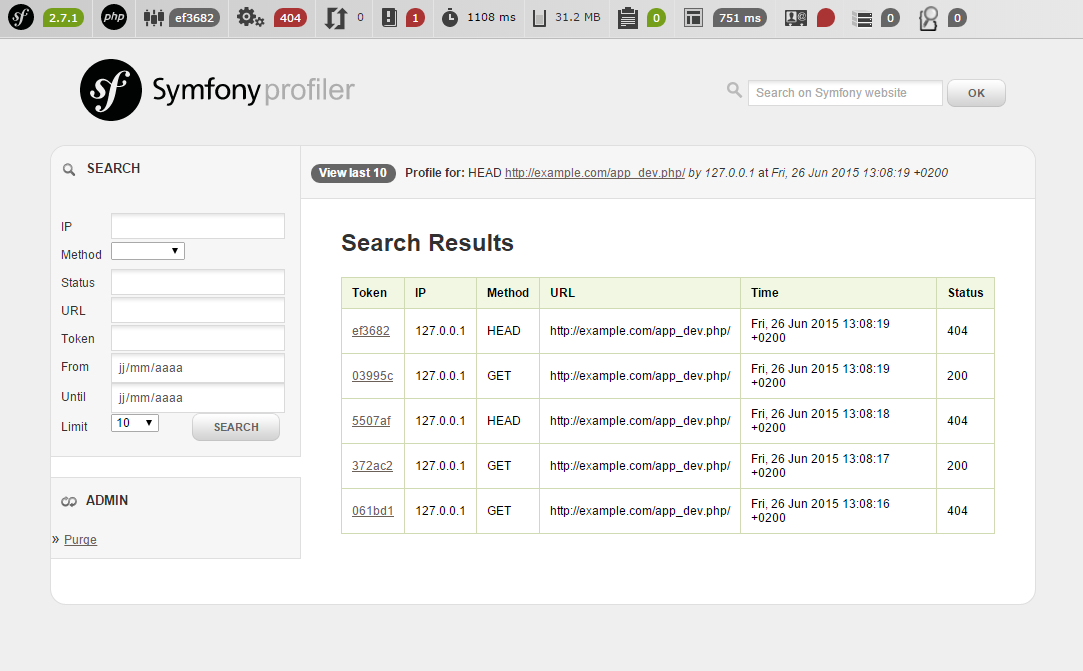
Task: Click the ADMIN section link icon
Action: pos(69,501)
